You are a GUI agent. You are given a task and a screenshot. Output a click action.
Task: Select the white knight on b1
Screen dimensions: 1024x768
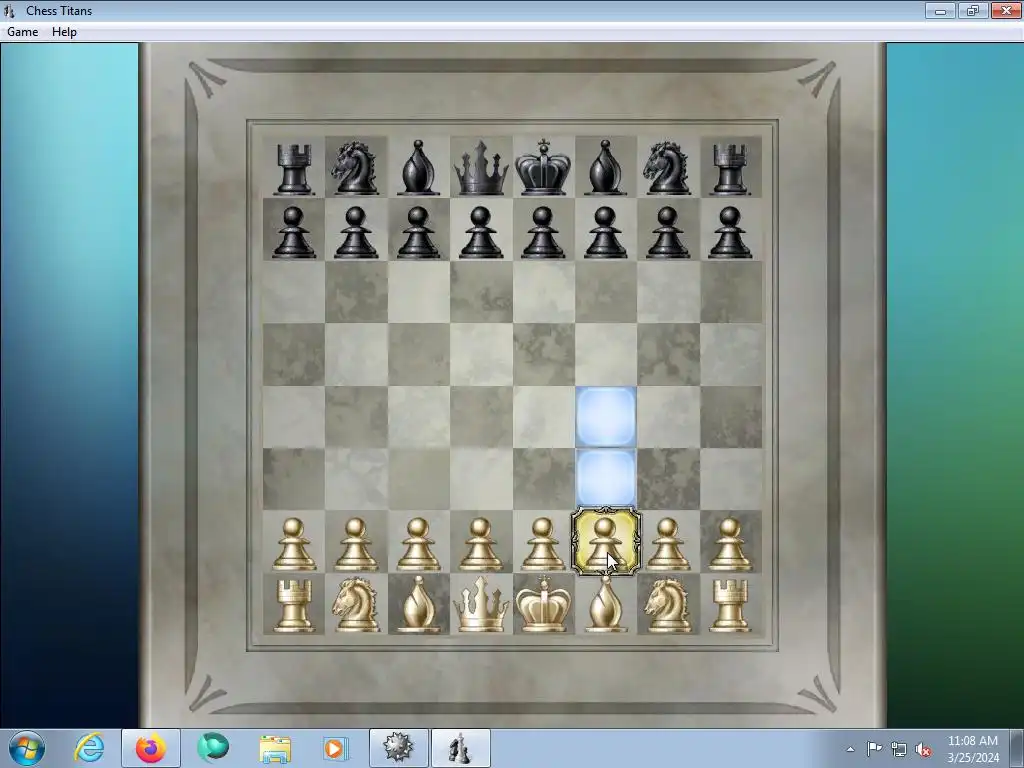pos(355,604)
